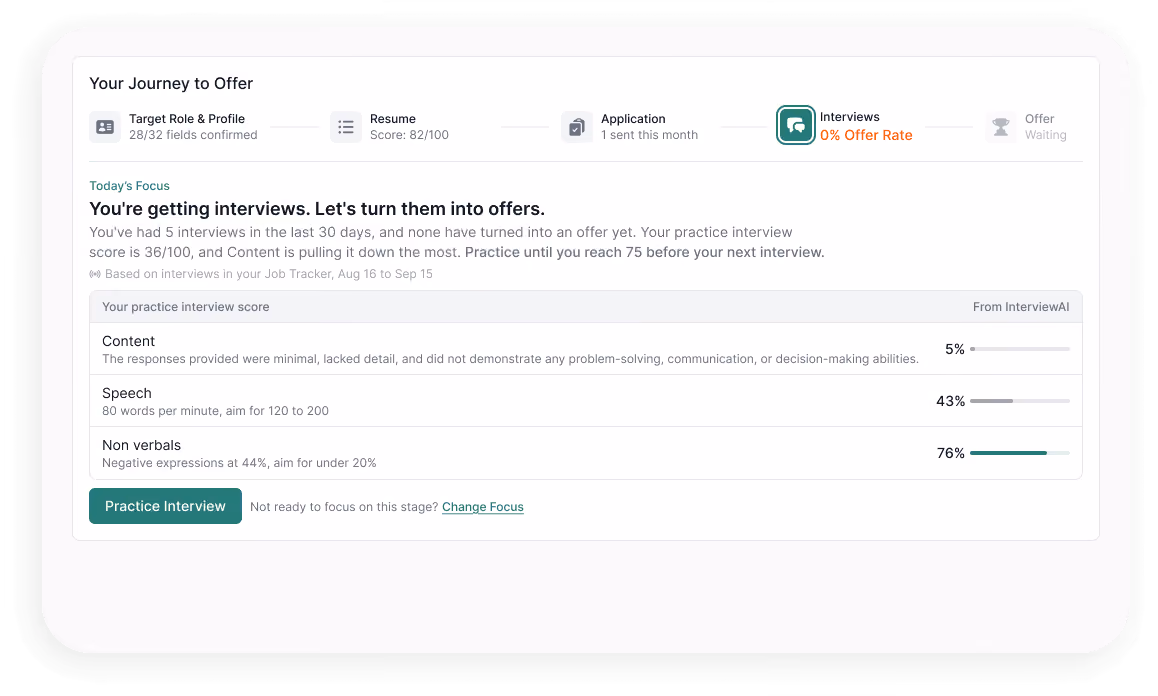Click the Content score progress bar
This screenshot has width=1158, height=696.
[x=1020, y=349]
